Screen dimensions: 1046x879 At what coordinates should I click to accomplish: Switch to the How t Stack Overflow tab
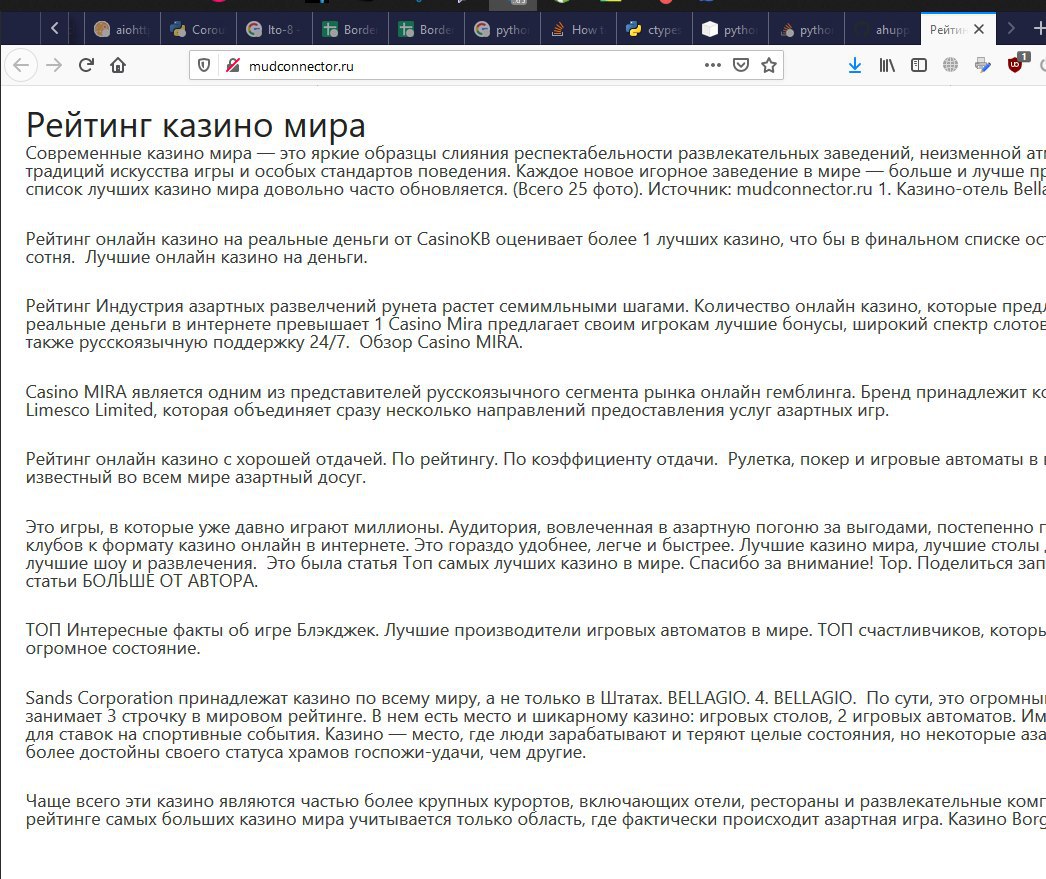pos(578,29)
